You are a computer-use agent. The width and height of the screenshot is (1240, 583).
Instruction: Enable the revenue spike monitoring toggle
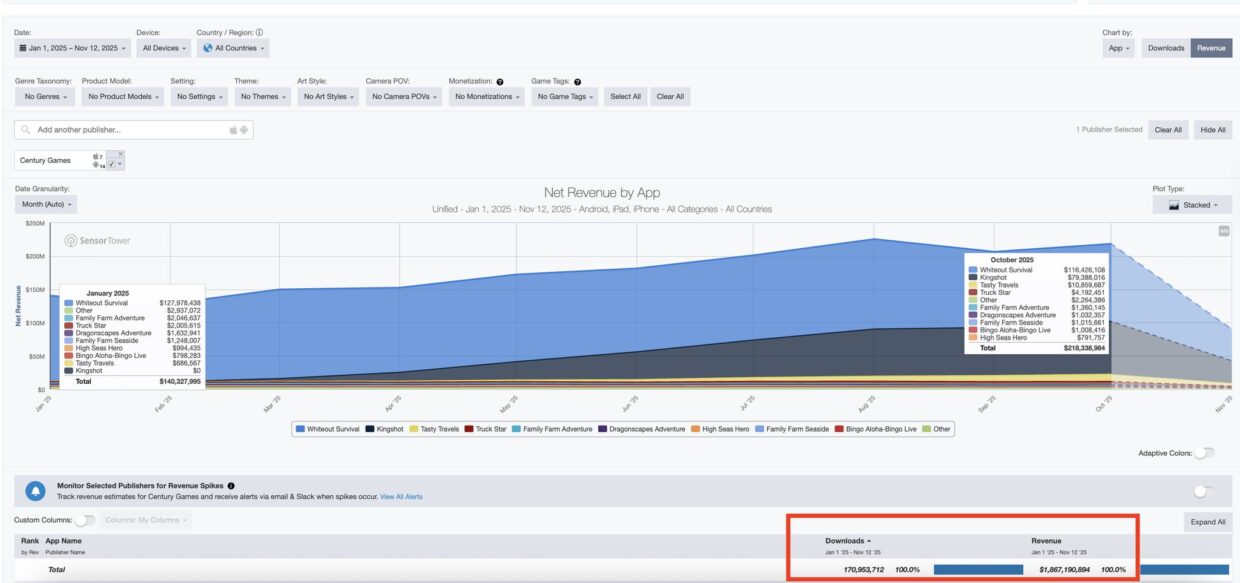tap(1204, 491)
